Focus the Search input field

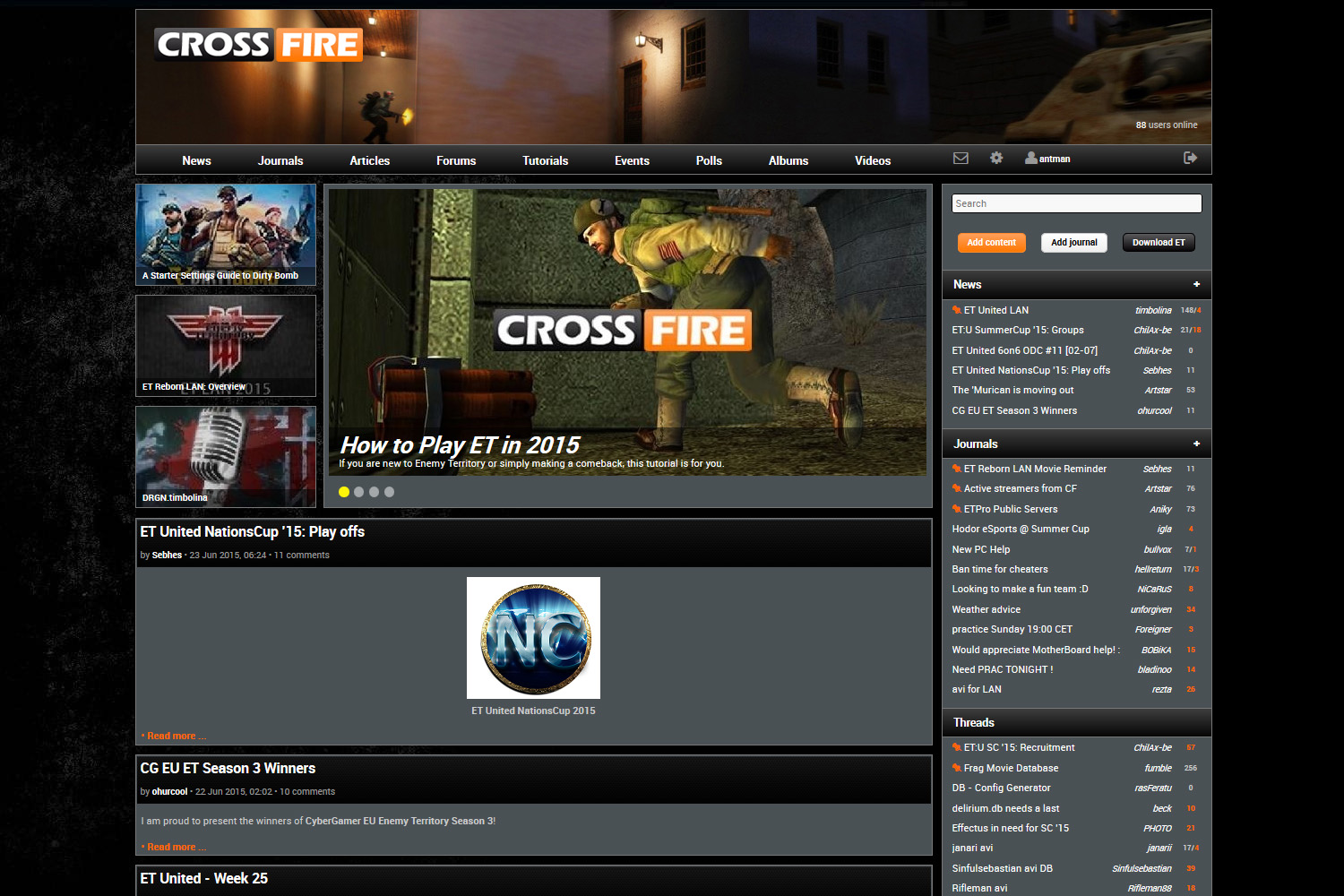(x=1076, y=203)
